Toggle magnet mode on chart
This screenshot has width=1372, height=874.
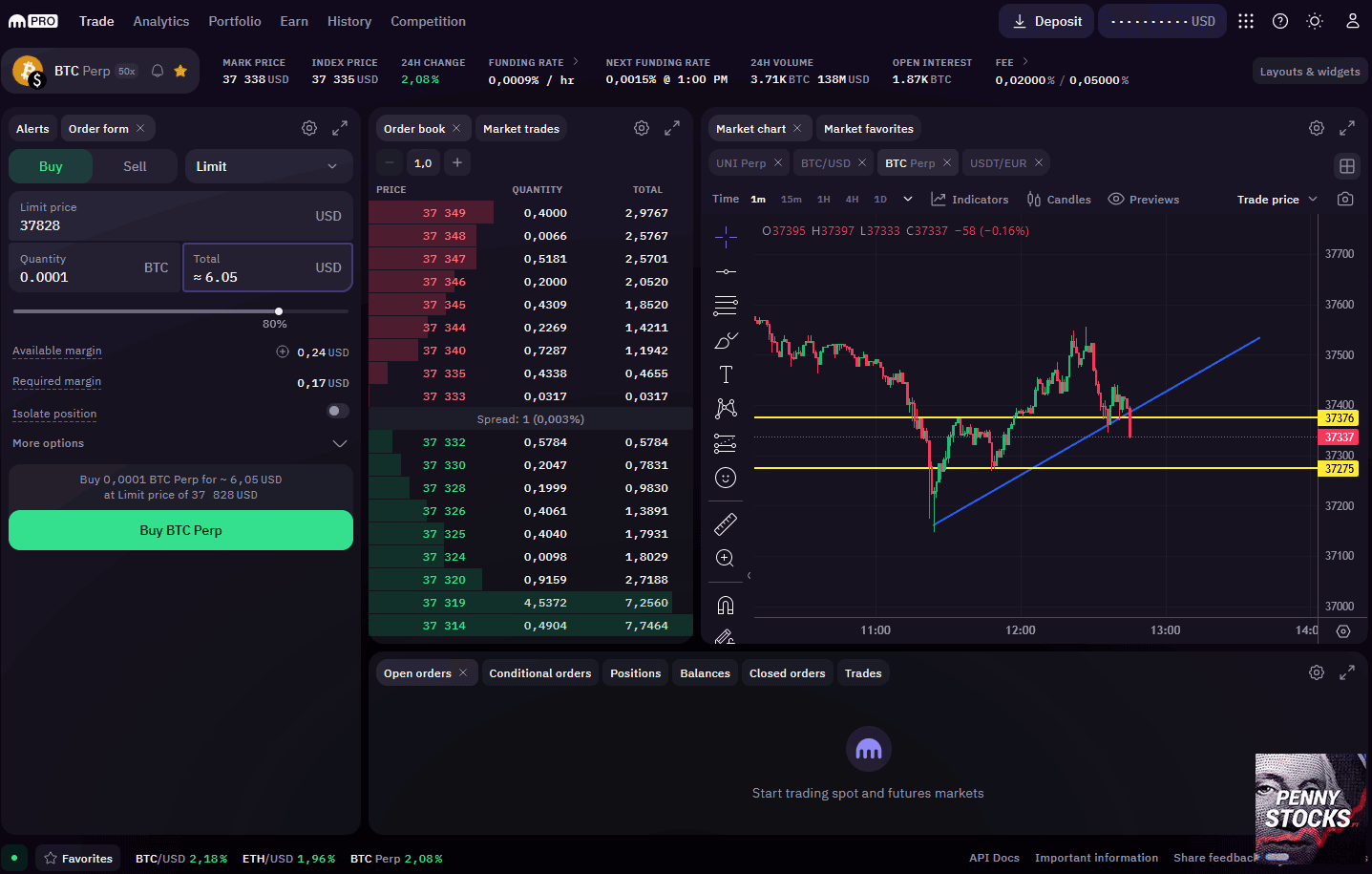pyautogui.click(x=726, y=606)
